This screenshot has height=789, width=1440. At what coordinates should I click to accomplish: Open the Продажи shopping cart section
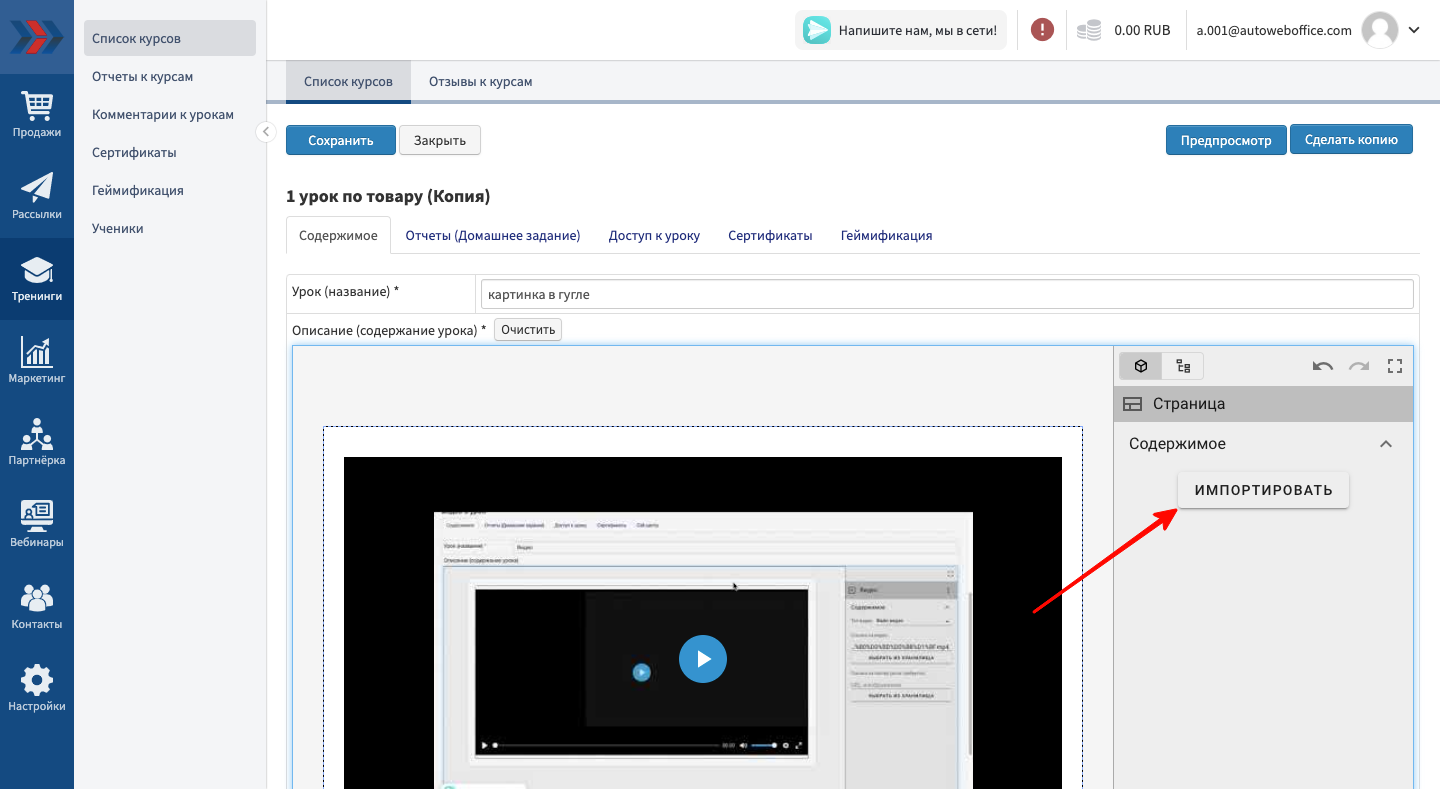pos(37,114)
